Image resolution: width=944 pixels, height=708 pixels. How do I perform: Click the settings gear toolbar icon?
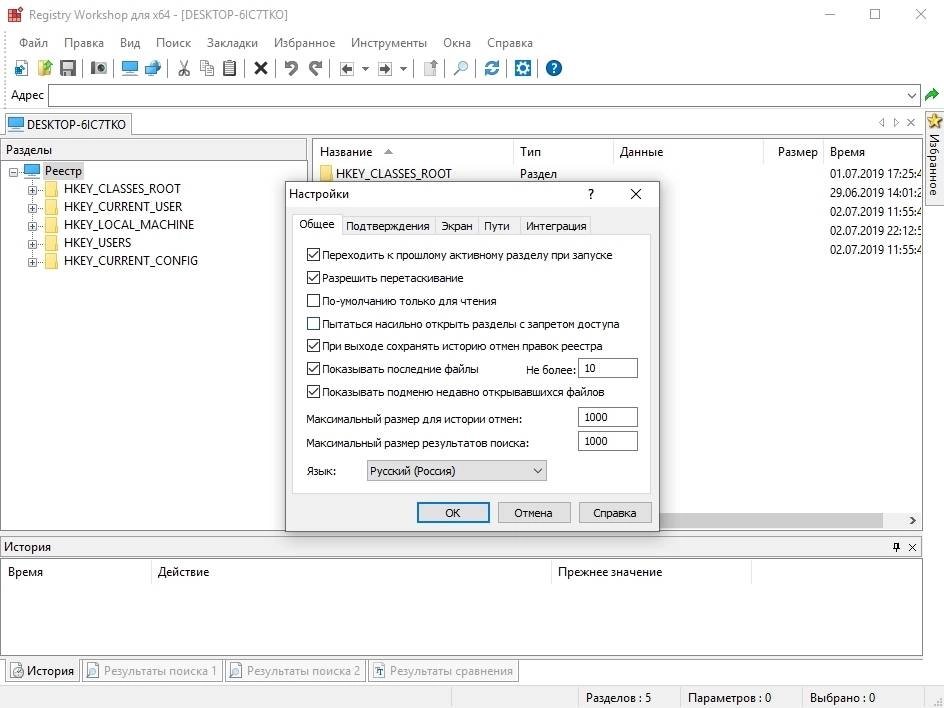(523, 68)
